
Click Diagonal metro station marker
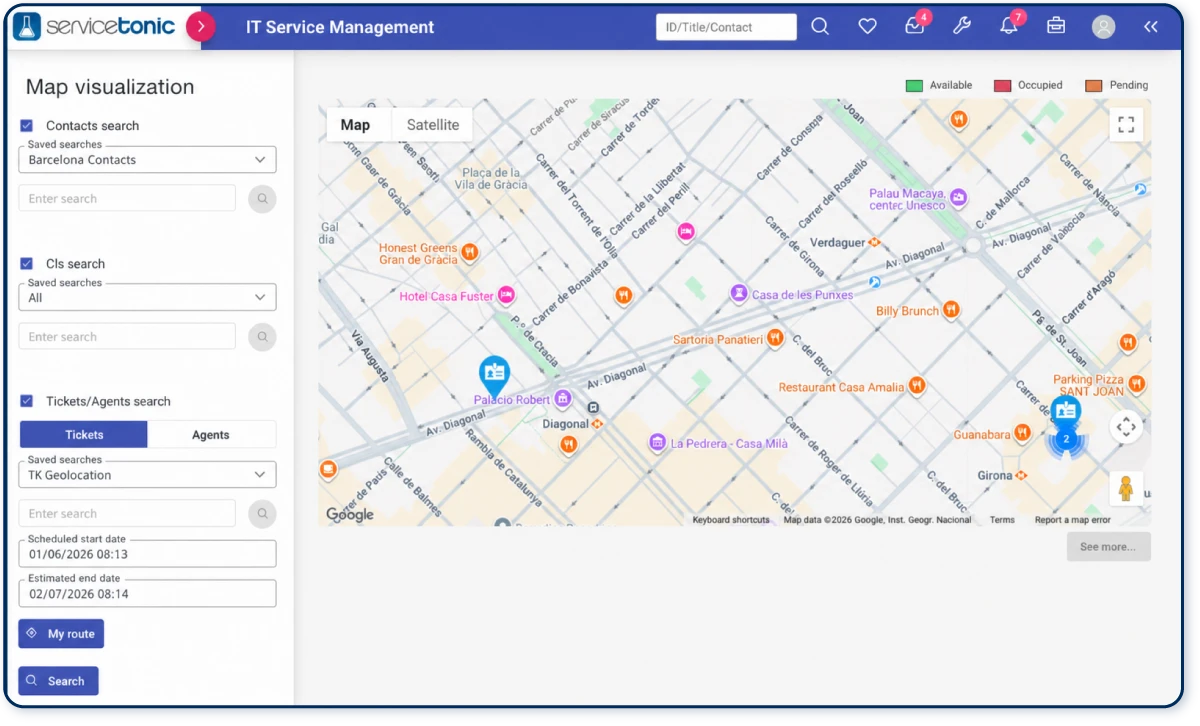[x=598, y=424]
